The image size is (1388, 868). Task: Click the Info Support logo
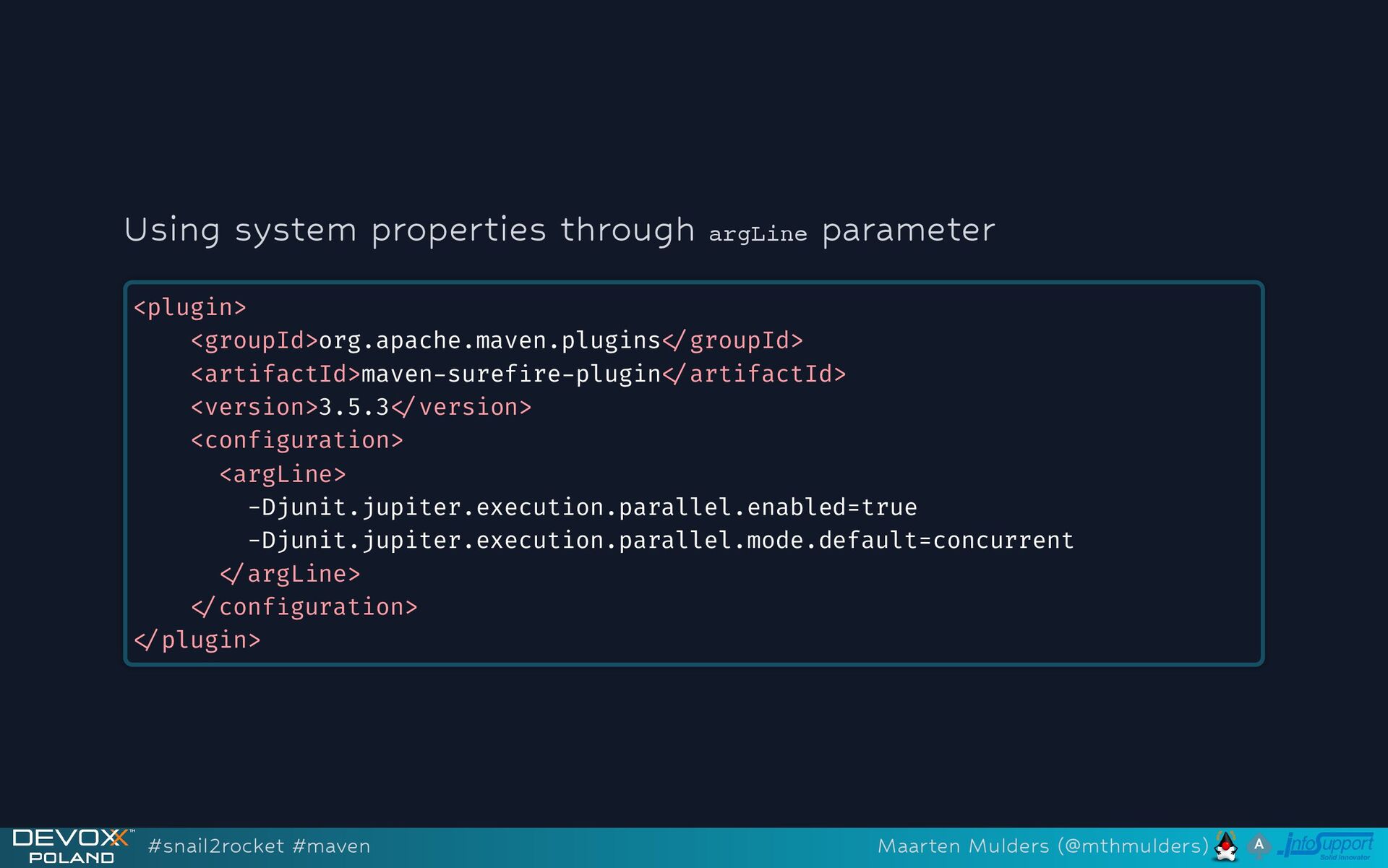pos(1325,846)
